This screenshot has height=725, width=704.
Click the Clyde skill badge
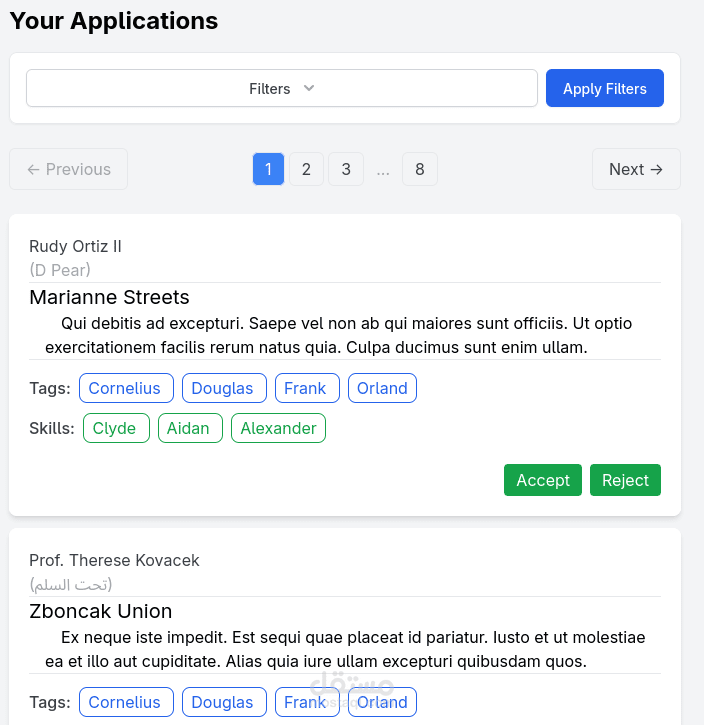[x=115, y=428]
